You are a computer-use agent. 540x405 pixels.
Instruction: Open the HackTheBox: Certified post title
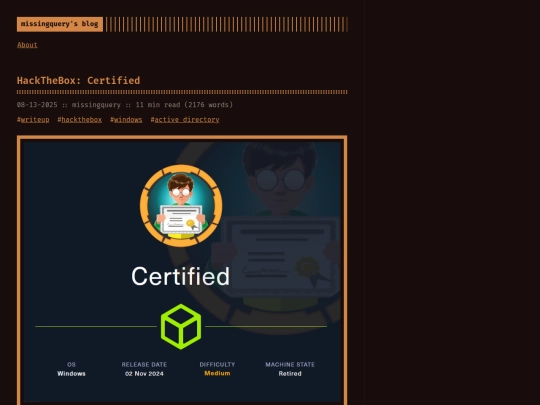[x=79, y=81]
